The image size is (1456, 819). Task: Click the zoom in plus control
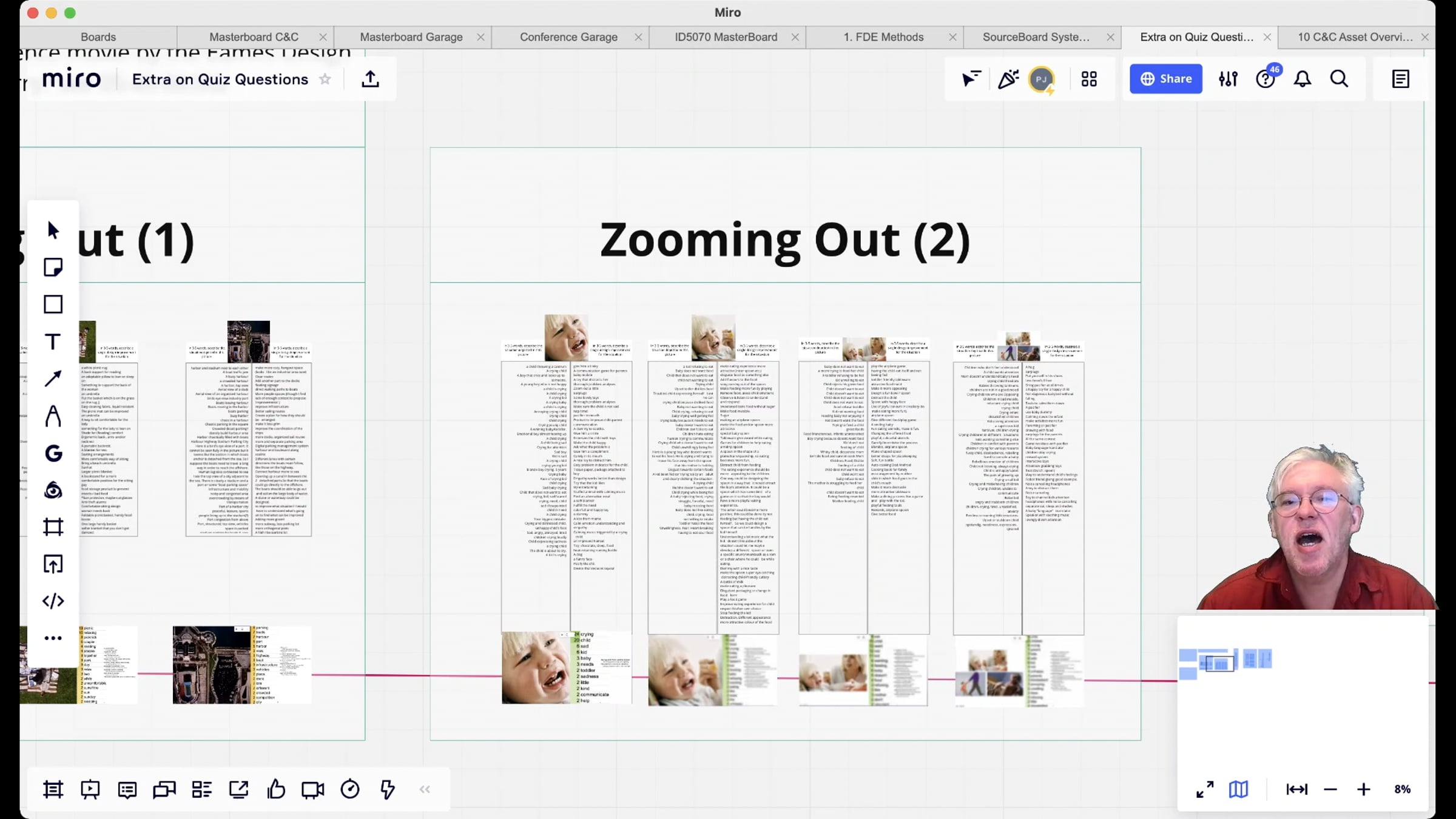[x=1364, y=789]
